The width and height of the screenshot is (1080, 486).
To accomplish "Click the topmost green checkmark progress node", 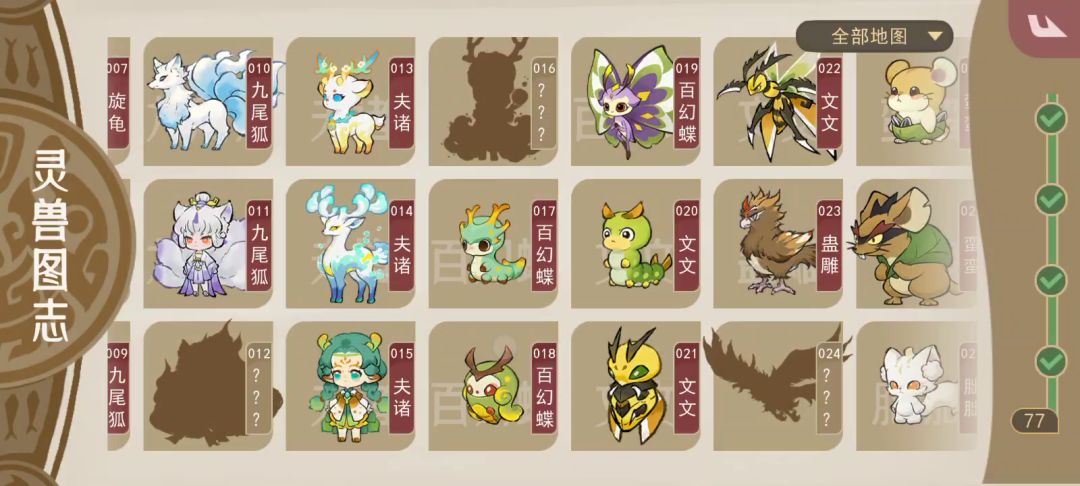I will click(1051, 118).
